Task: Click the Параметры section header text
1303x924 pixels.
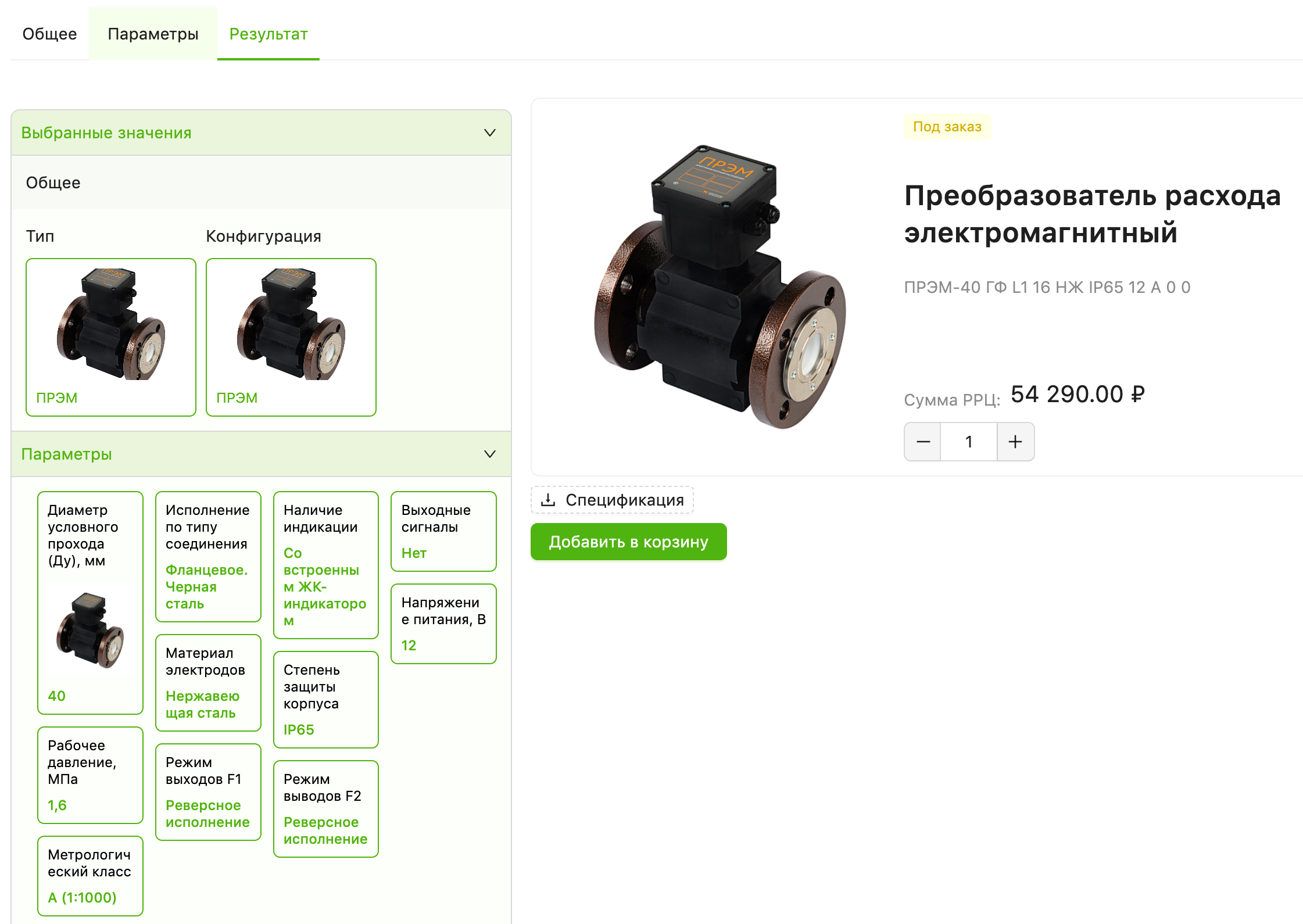Action: pyautogui.click(x=66, y=454)
